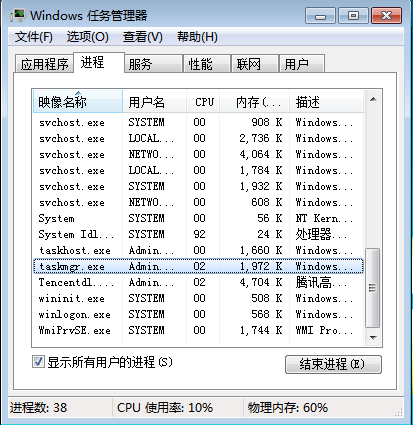Click the scrollbar down arrow

[x=373, y=338]
